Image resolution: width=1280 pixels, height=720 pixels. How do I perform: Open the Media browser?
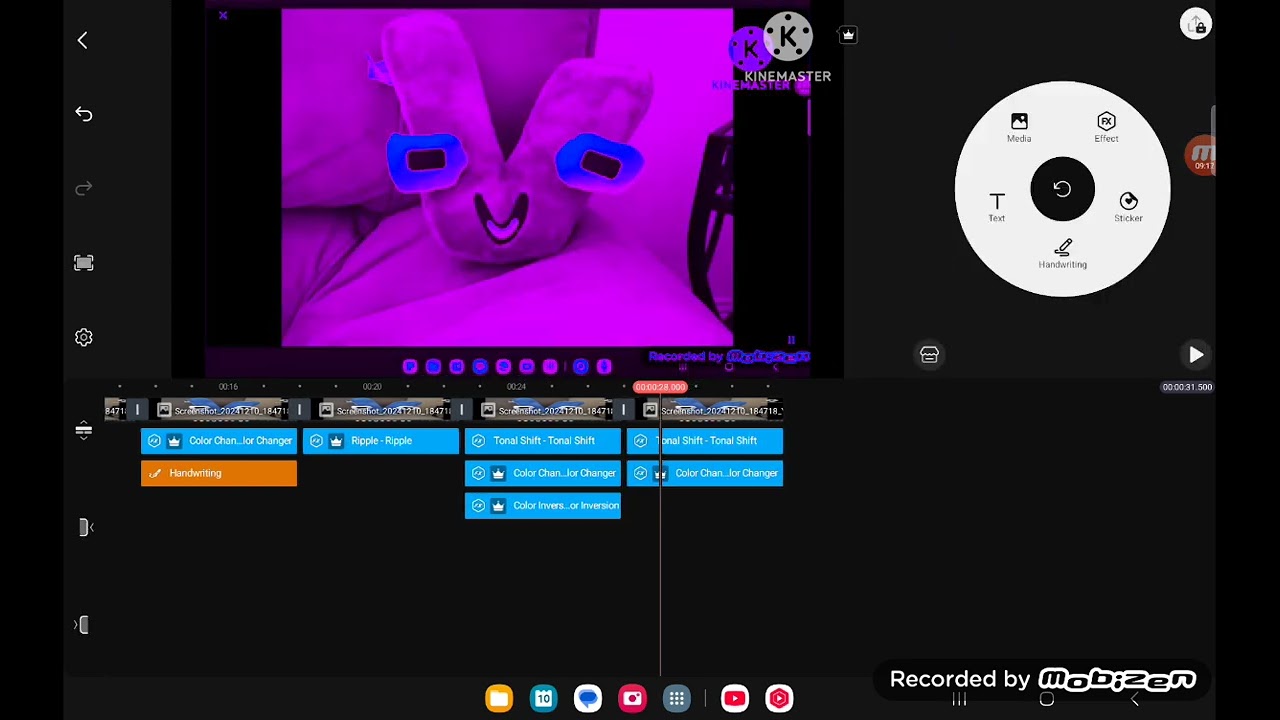point(1019,128)
